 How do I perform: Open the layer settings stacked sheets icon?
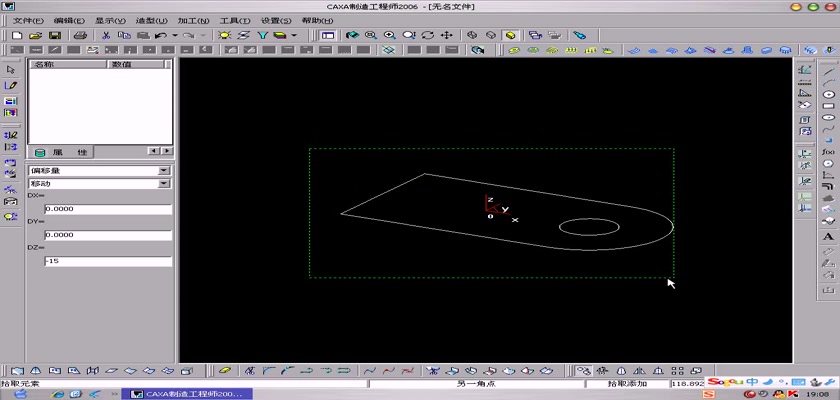(244, 35)
